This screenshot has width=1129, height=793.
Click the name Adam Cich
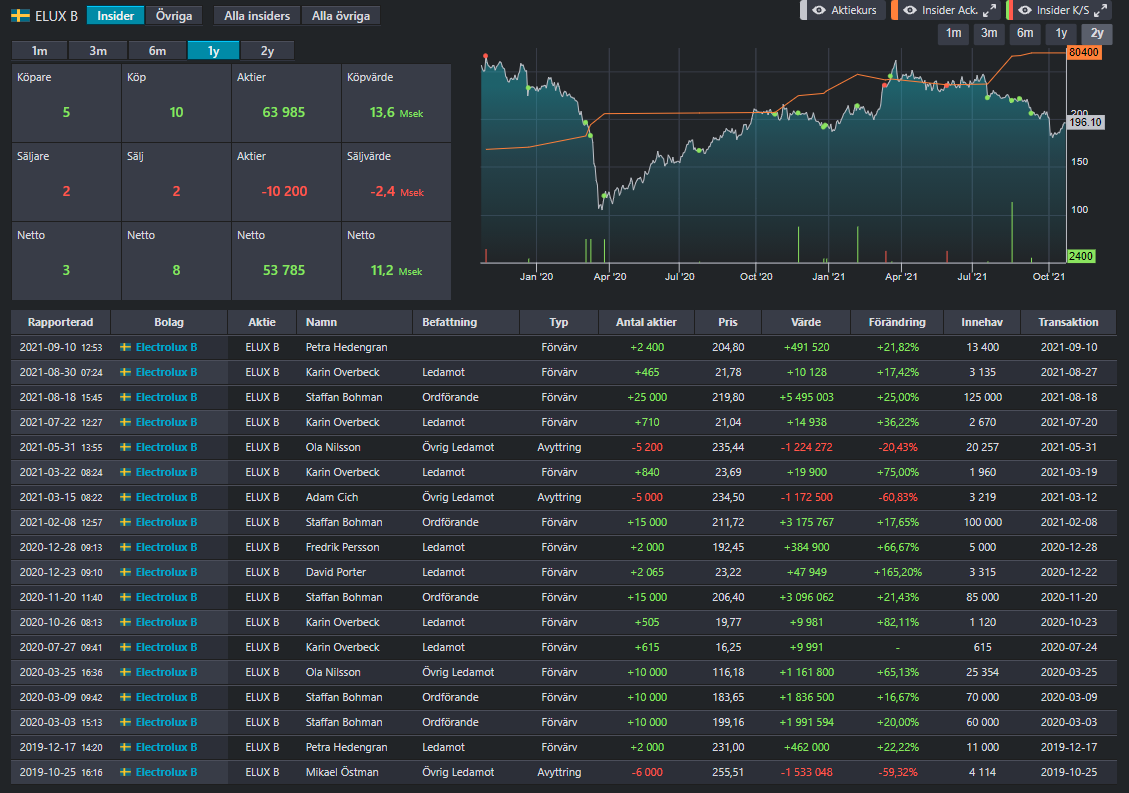331,497
